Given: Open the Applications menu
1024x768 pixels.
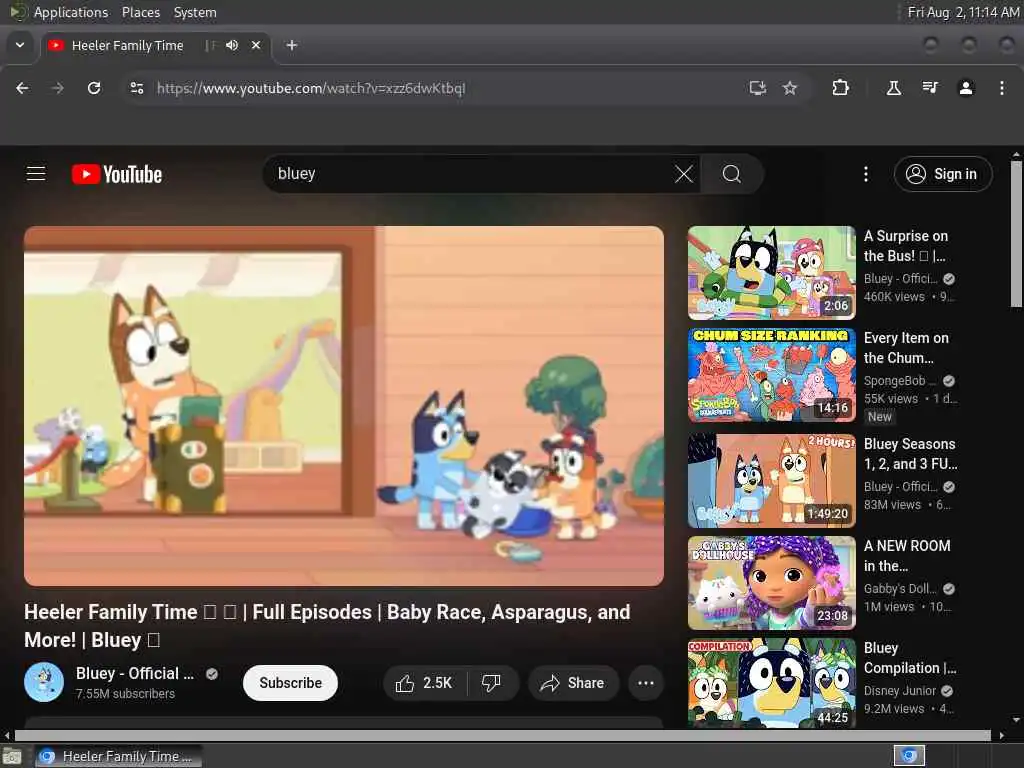Looking at the screenshot, I should (x=71, y=12).
